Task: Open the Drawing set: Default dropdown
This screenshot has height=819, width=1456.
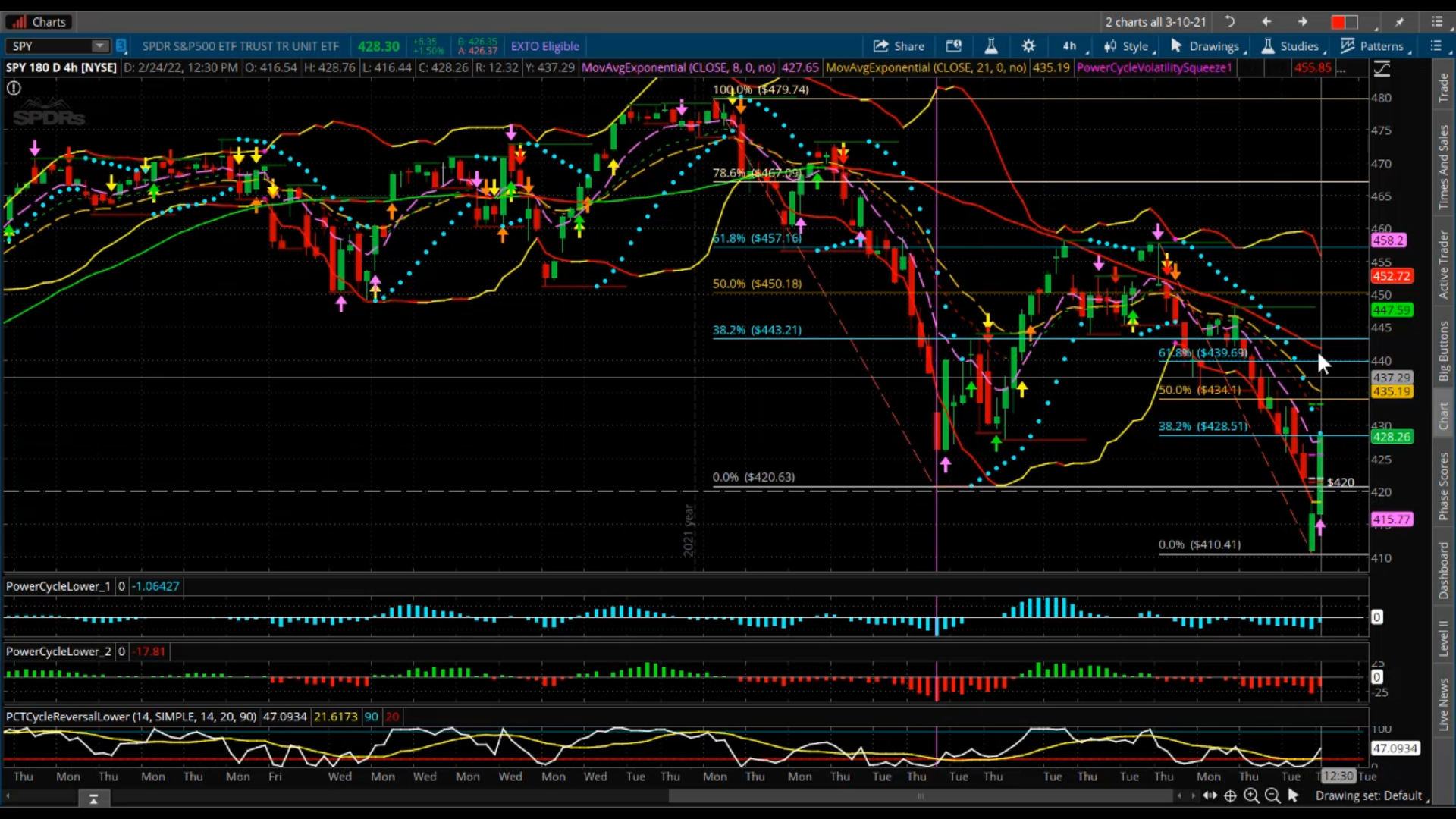Action: (1372, 795)
